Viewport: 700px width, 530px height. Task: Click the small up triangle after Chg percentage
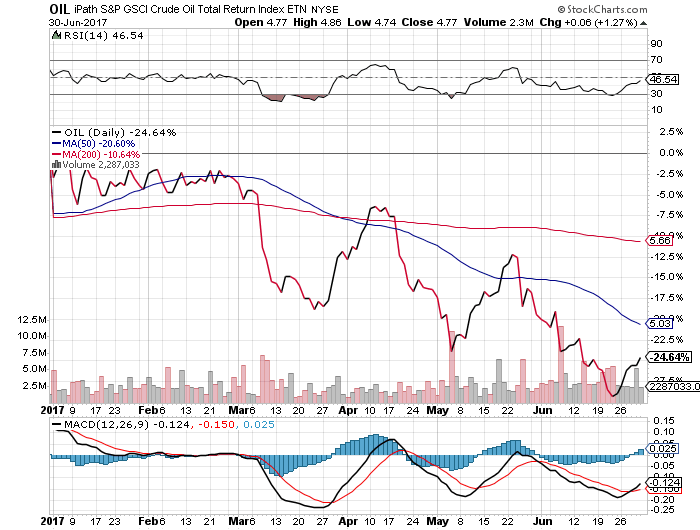click(x=643, y=23)
